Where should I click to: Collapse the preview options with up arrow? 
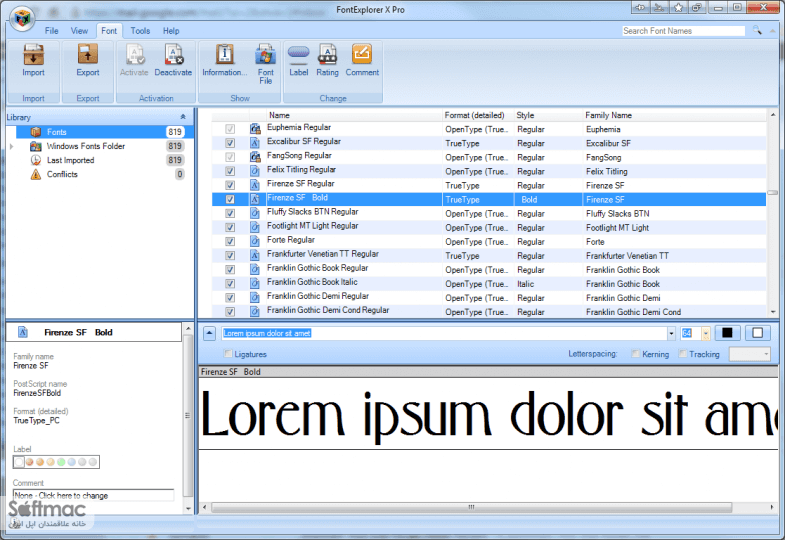pyautogui.click(x=209, y=333)
